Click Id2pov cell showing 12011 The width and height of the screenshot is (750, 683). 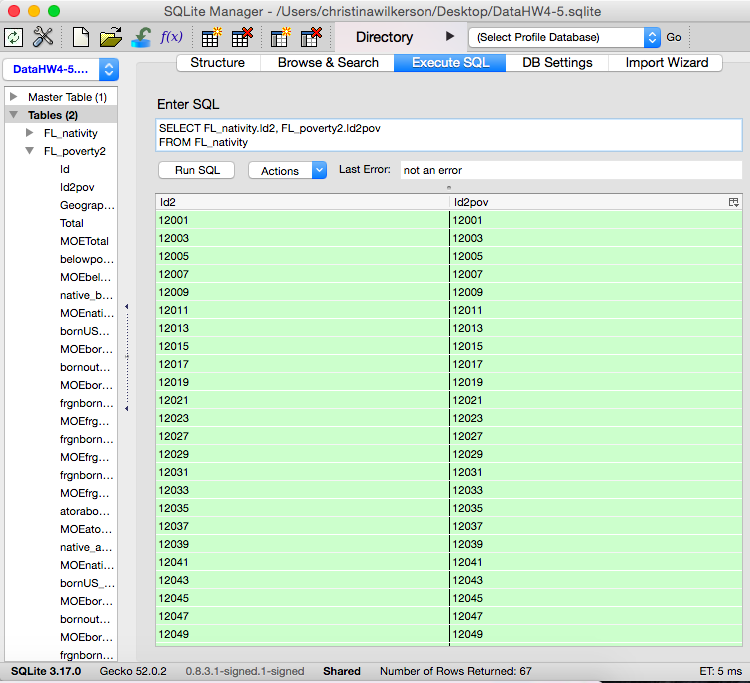pos(596,310)
